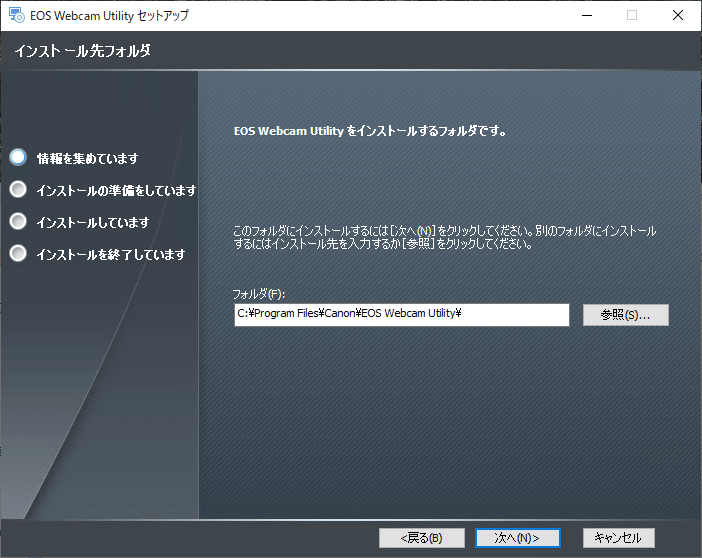Click the circle indicator beside インストールを終了しています
702x558 pixels.
tap(17, 254)
